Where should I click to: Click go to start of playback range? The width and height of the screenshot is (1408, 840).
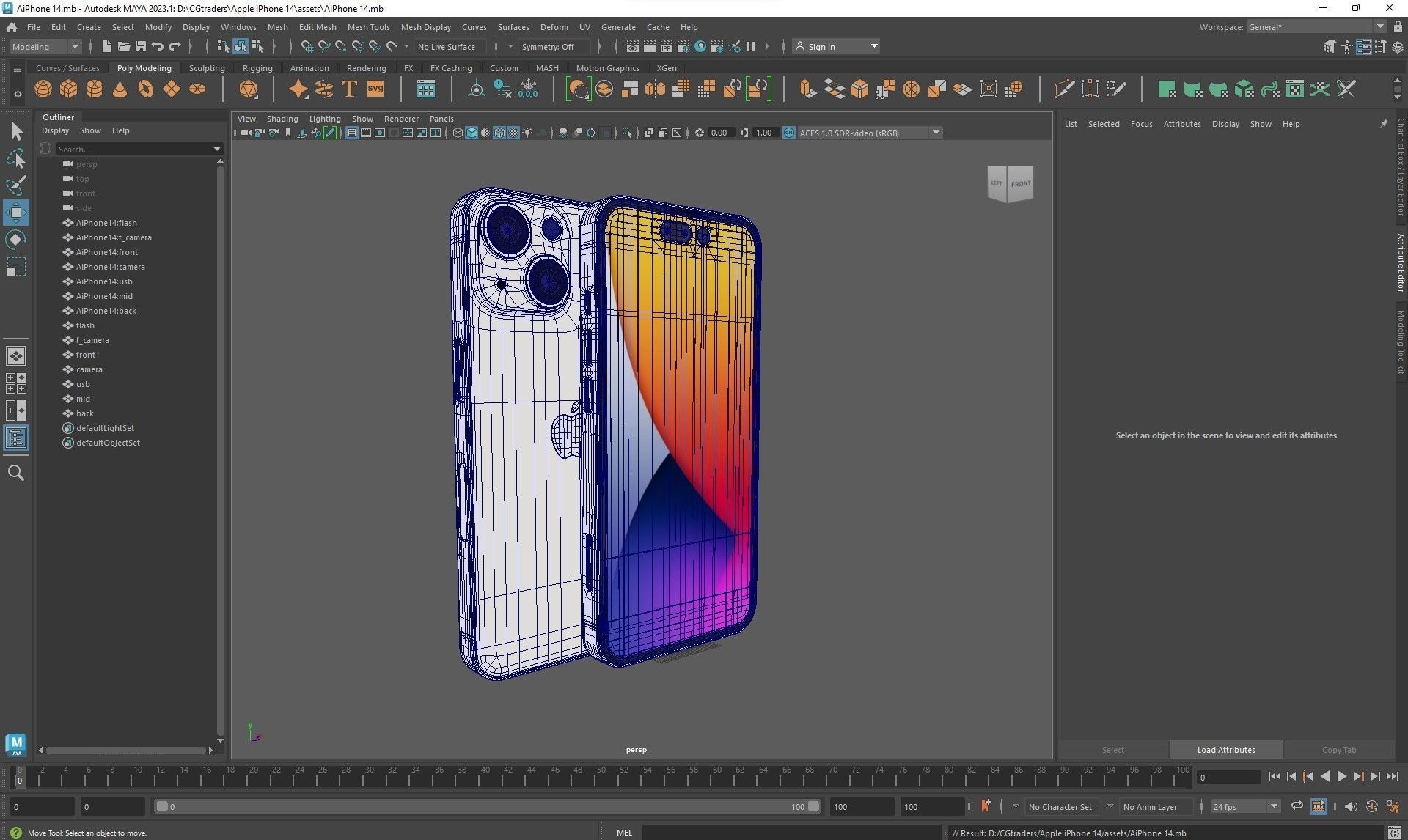click(x=1275, y=776)
